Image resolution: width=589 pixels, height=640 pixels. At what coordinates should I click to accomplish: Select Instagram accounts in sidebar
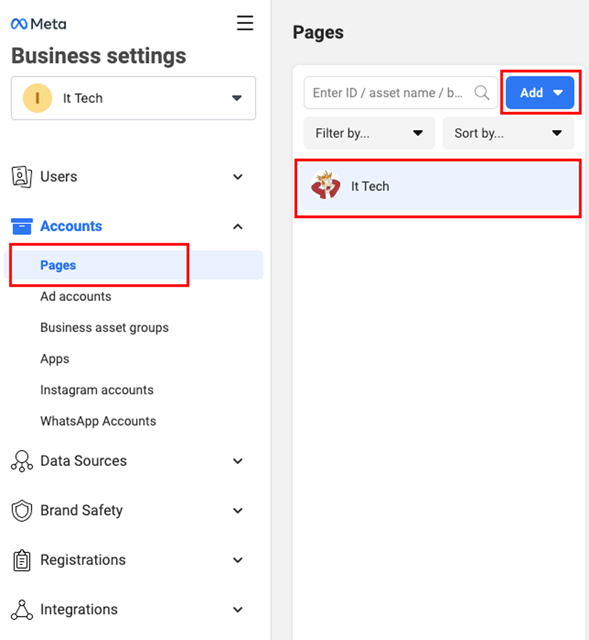97,390
